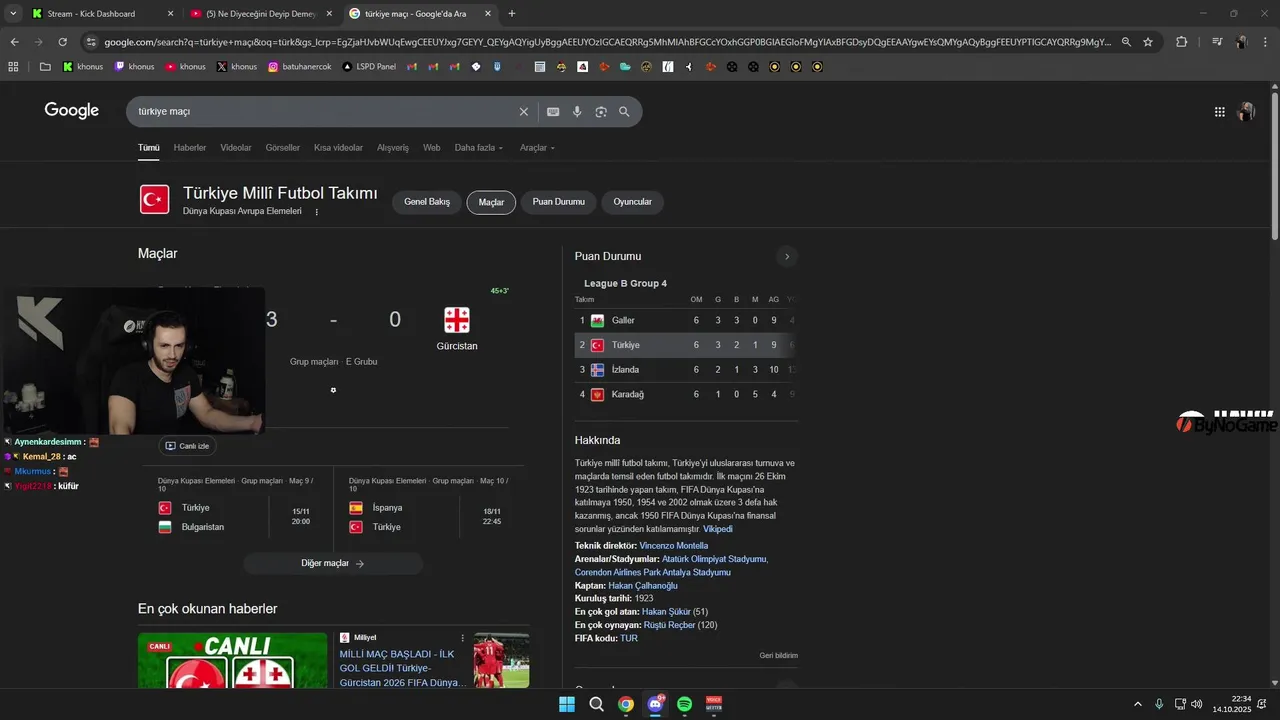Open more options next to Dünya Kupası Avrupa Elemeleri
1280x720 pixels.
pyautogui.click(x=317, y=212)
